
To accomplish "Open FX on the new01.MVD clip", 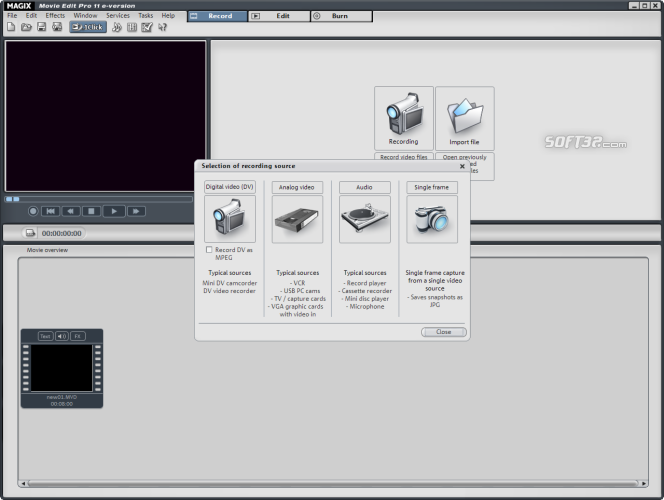I will coord(77,336).
